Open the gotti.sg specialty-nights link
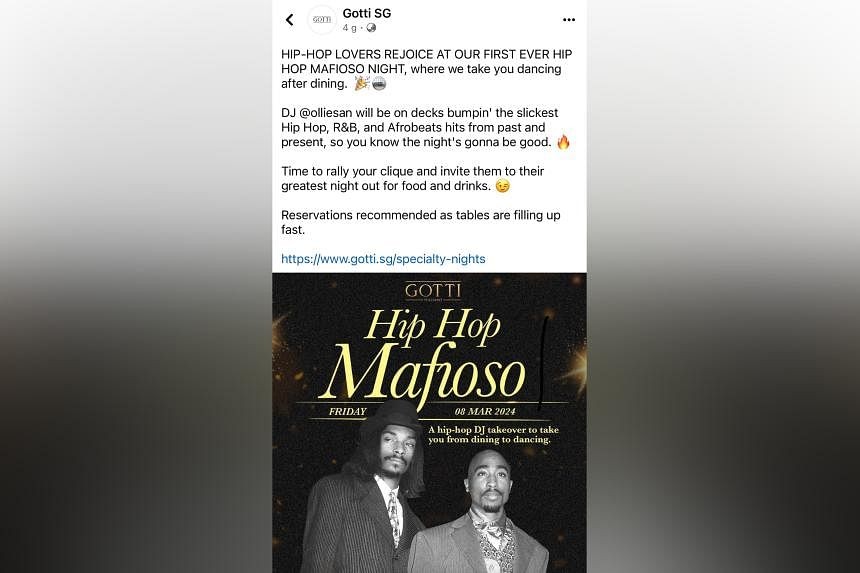This screenshot has height=573, width=860. [383, 259]
